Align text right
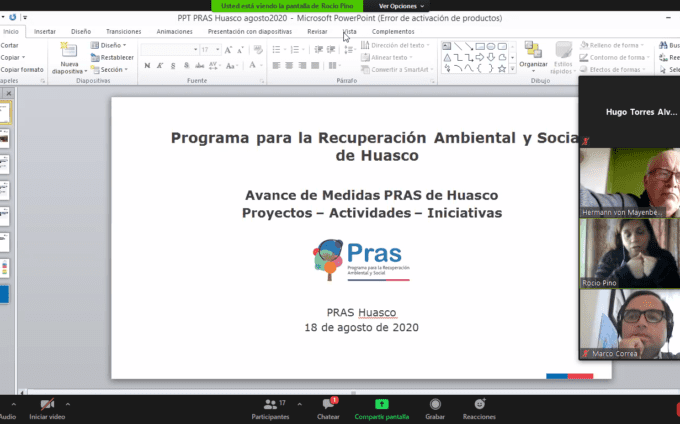Viewport: 680px width, 424px height. click(x=302, y=65)
